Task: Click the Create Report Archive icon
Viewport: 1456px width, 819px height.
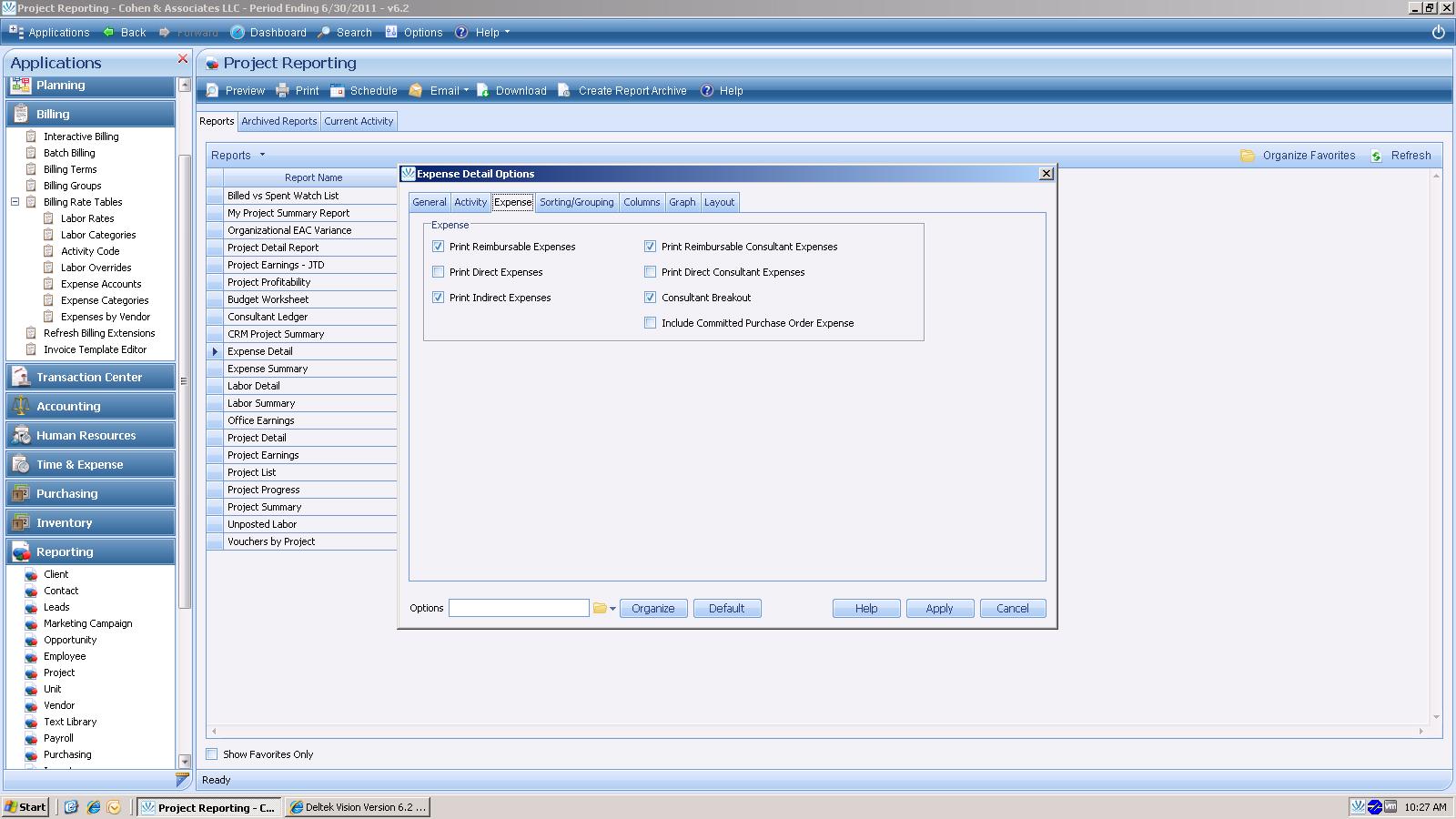Action: pyautogui.click(x=564, y=91)
